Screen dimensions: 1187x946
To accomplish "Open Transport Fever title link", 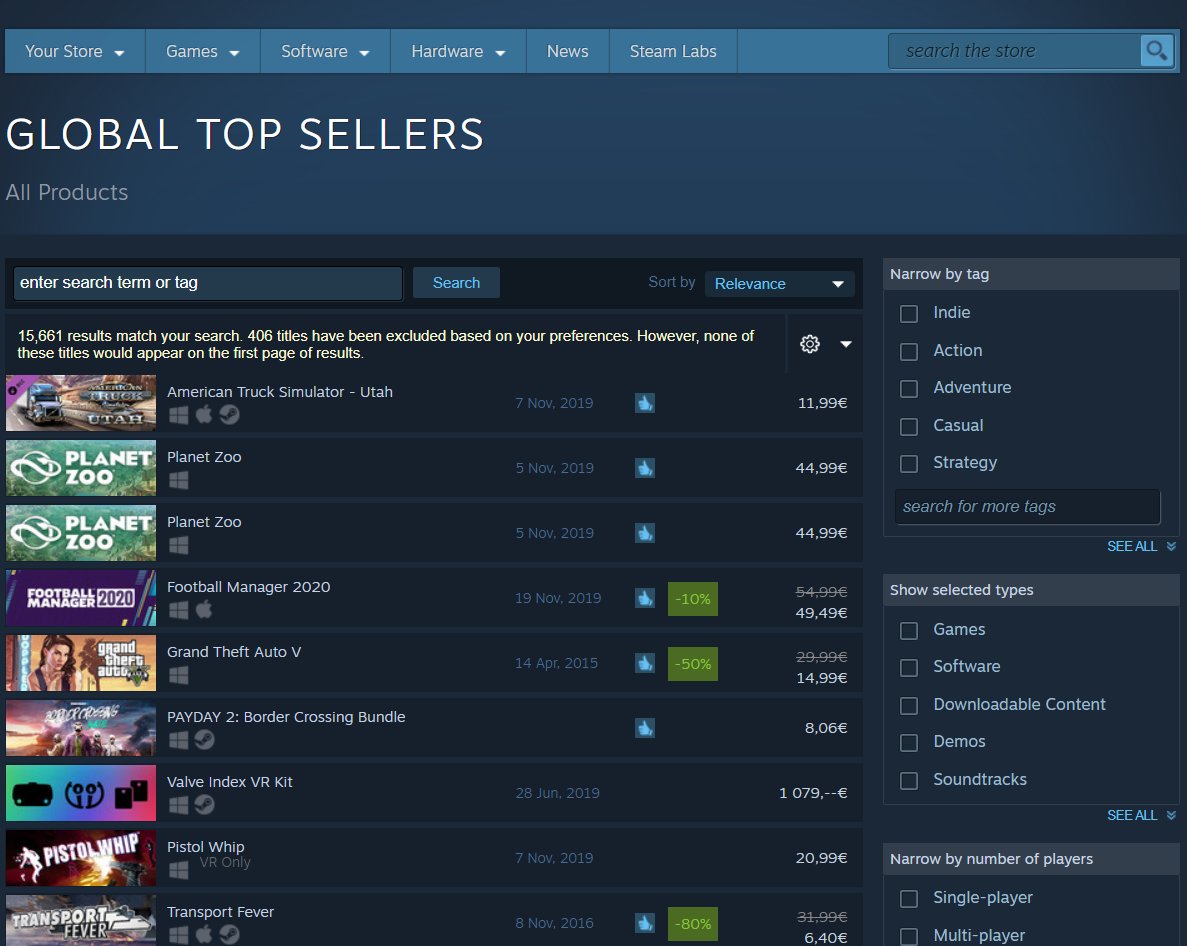I will click(220, 912).
